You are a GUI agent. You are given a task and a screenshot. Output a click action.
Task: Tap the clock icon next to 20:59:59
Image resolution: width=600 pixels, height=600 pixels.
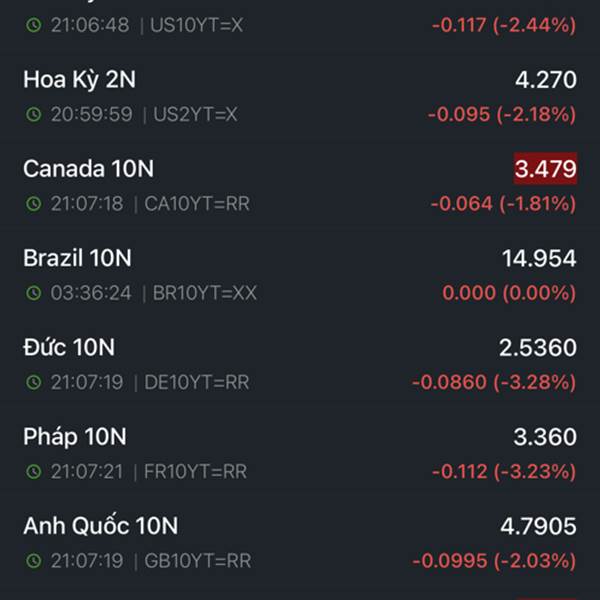34,114
